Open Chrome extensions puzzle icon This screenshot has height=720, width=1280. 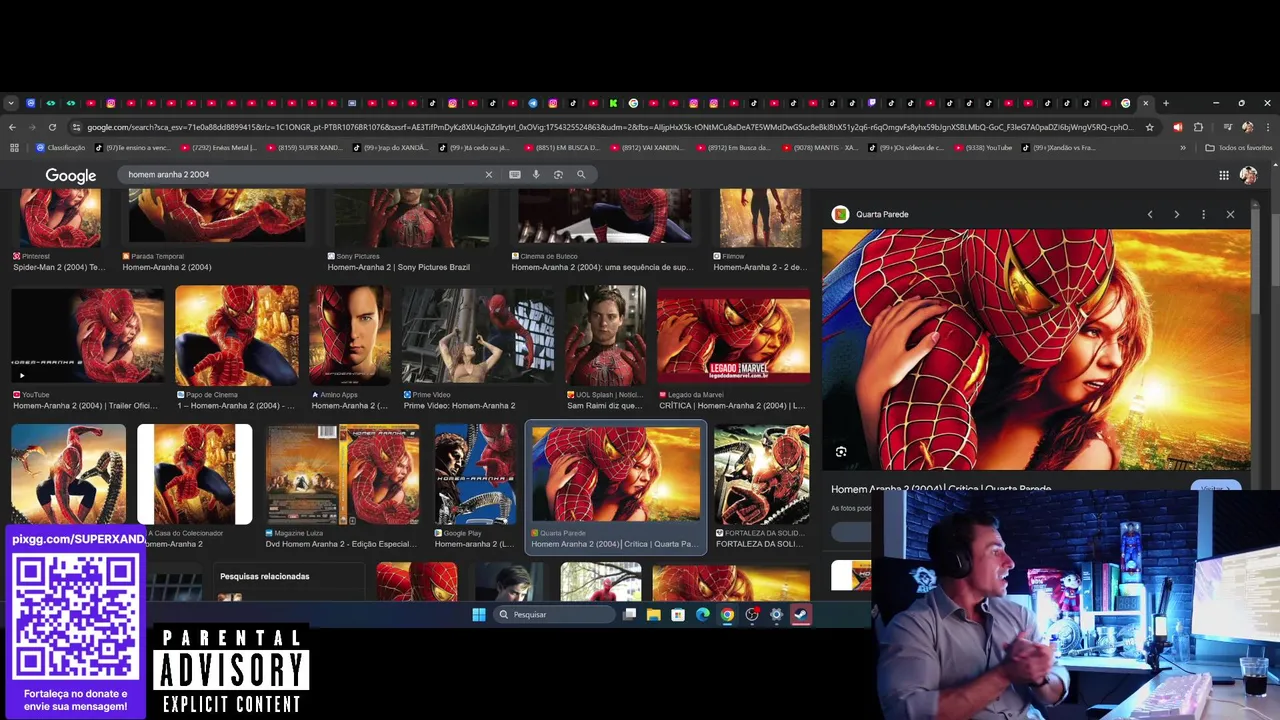coord(1198,127)
